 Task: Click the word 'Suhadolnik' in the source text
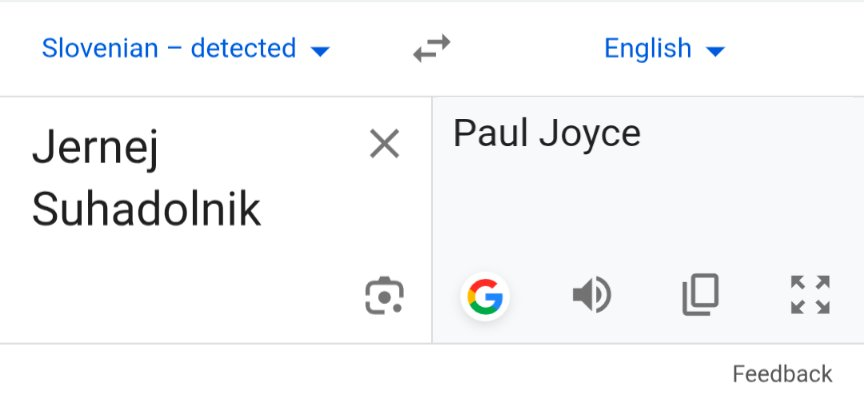click(x=146, y=210)
